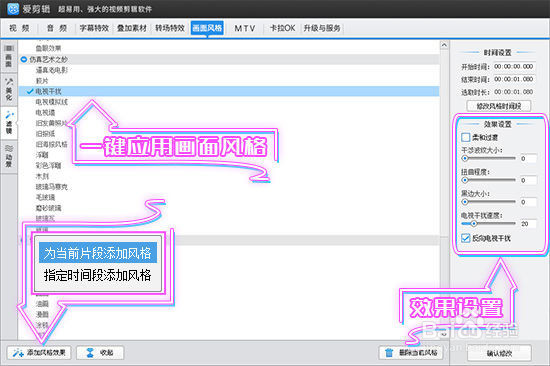The height and width of the screenshot is (366, 550).
Task: Open the 升级与服务 tab
Action: (322, 28)
